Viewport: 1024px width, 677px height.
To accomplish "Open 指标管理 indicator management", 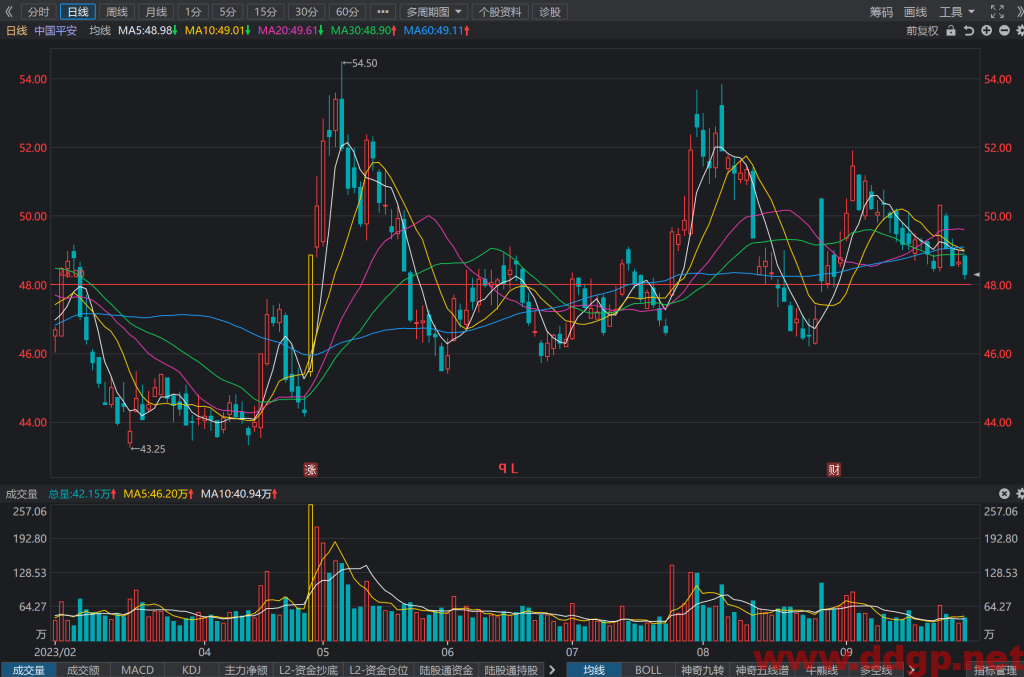I will 995,670.
